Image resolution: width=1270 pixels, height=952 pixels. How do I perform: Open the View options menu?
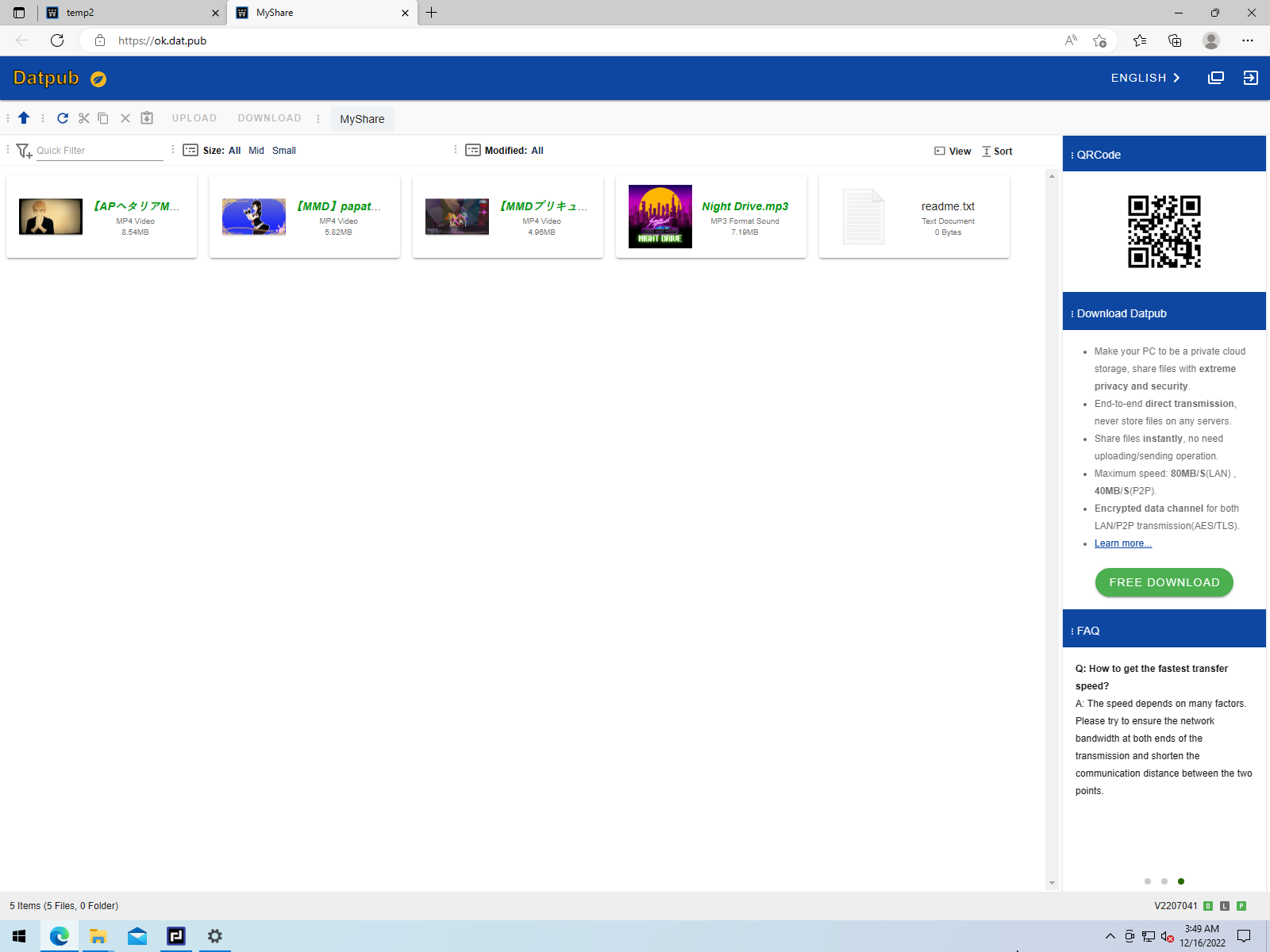click(x=952, y=151)
